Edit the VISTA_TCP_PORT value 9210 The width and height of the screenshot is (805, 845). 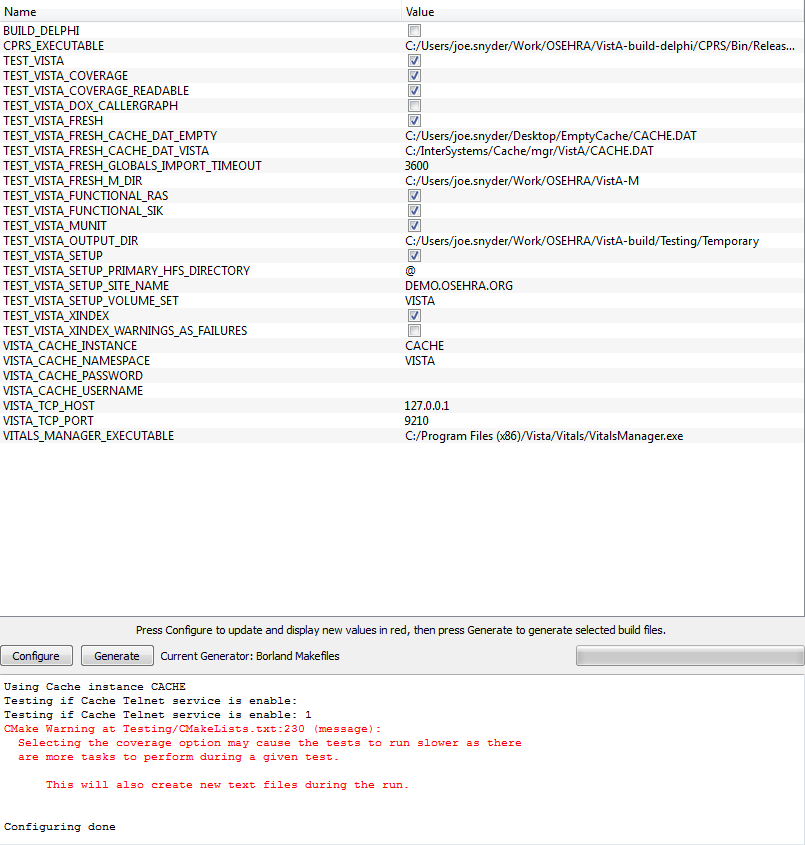click(420, 421)
